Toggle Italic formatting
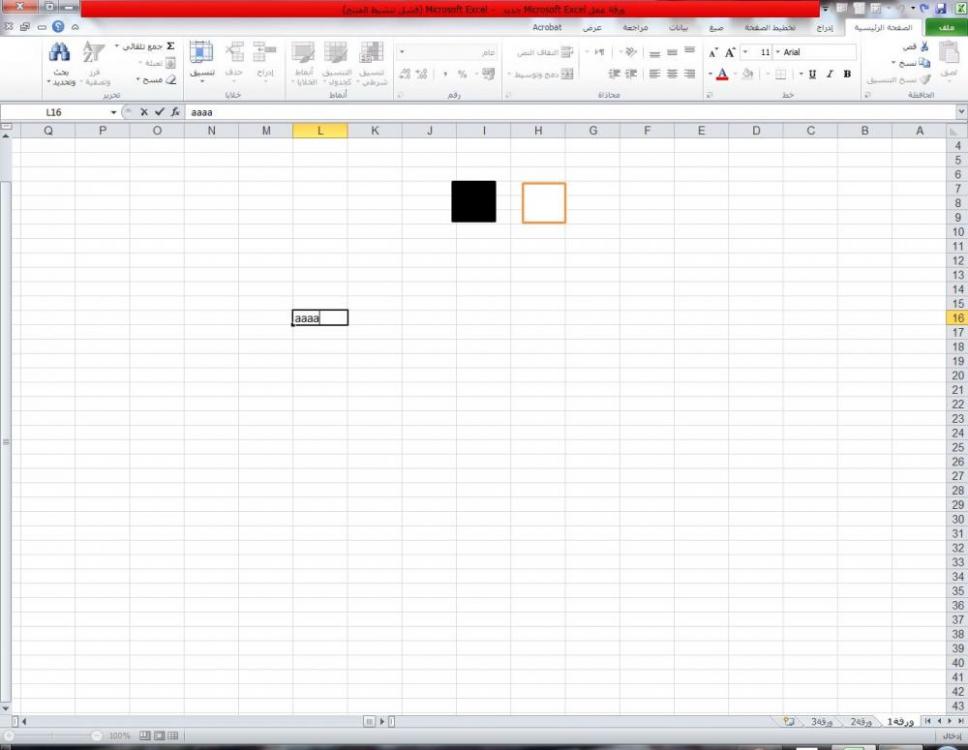Screen dimensions: 968x750 (829, 74)
